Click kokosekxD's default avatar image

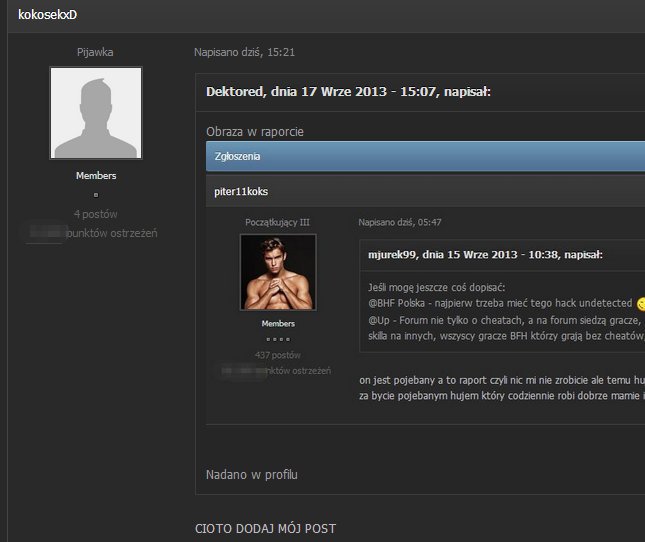point(96,113)
